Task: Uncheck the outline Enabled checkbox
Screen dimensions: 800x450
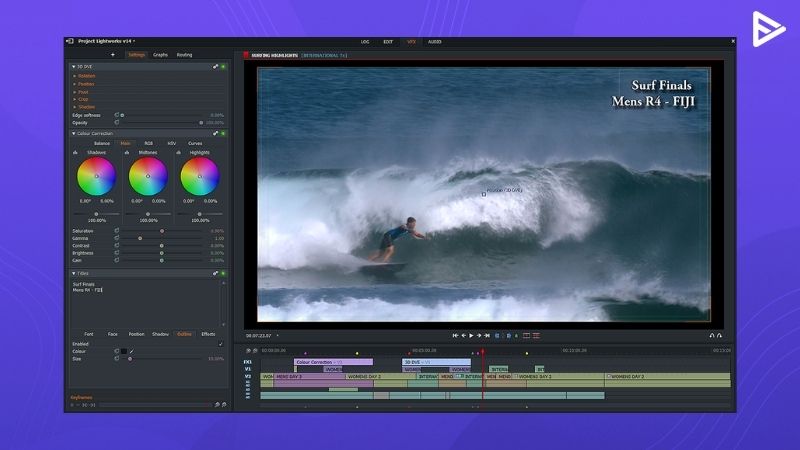Action: coord(220,344)
